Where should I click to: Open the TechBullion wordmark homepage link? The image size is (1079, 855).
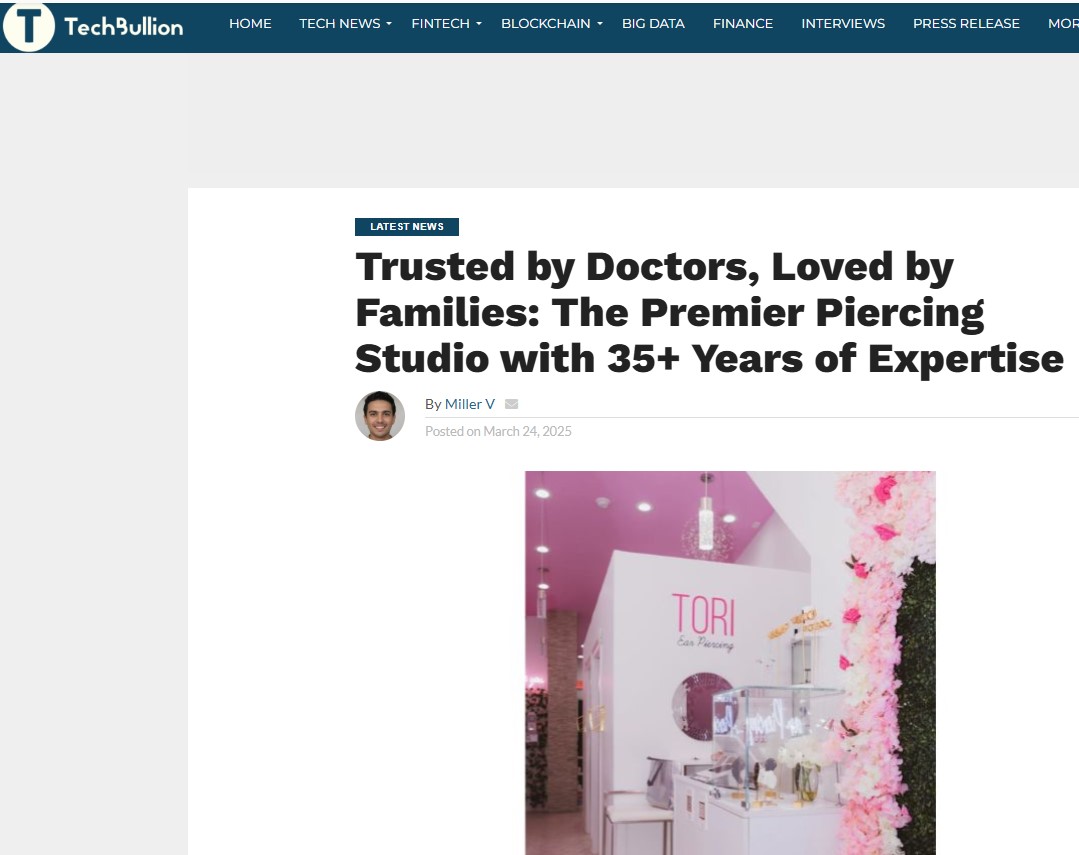click(124, 26)
